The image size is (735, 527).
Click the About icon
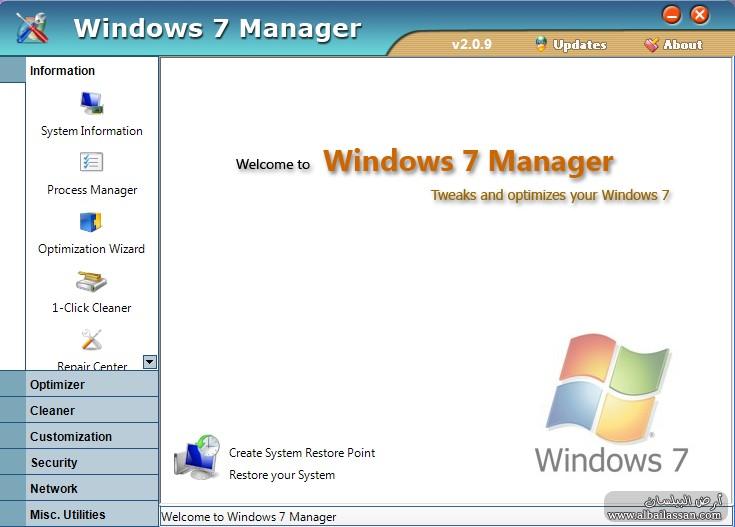coord(651,45)
